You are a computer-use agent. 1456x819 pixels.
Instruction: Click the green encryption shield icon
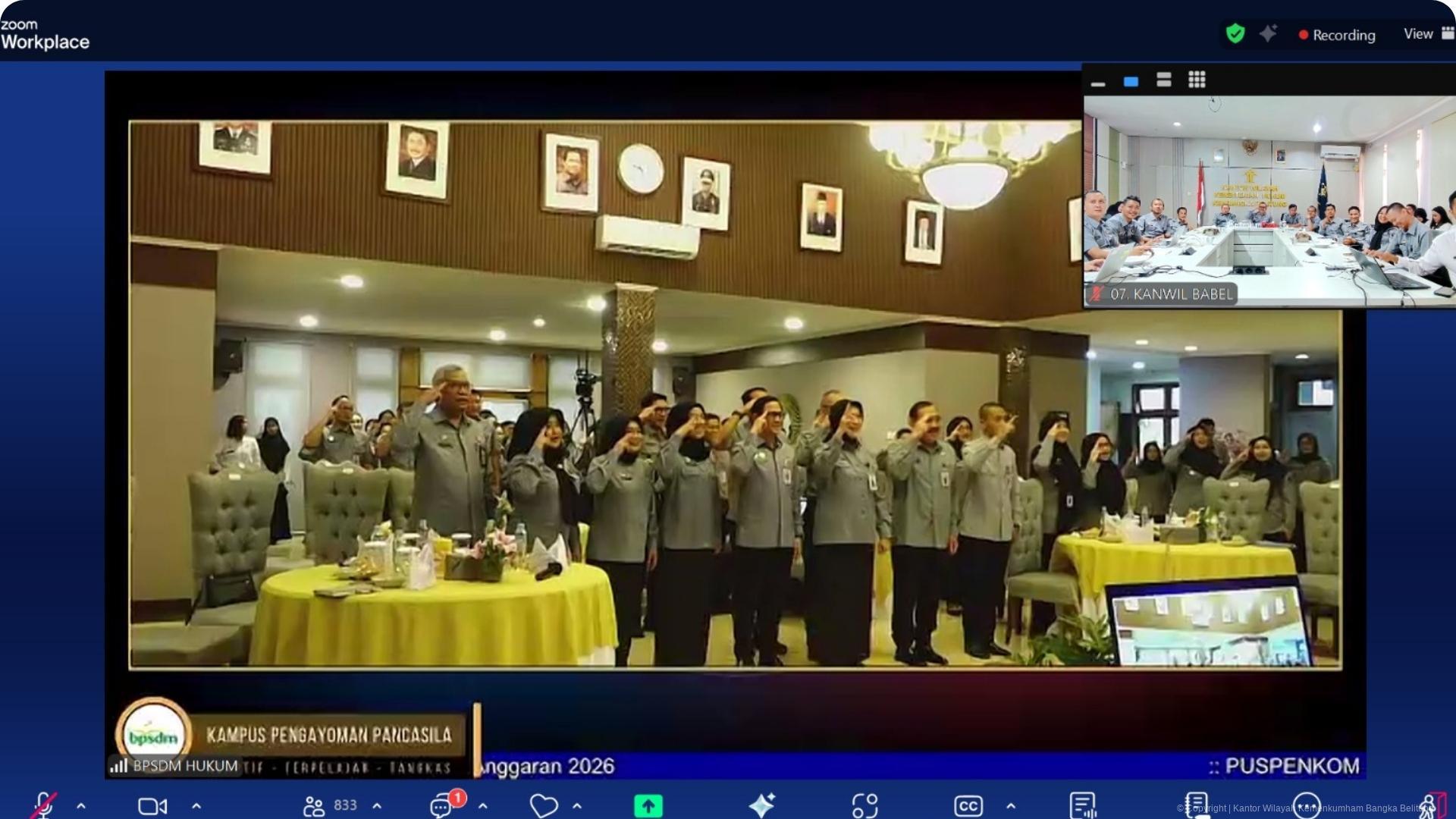coord(1235,33)
